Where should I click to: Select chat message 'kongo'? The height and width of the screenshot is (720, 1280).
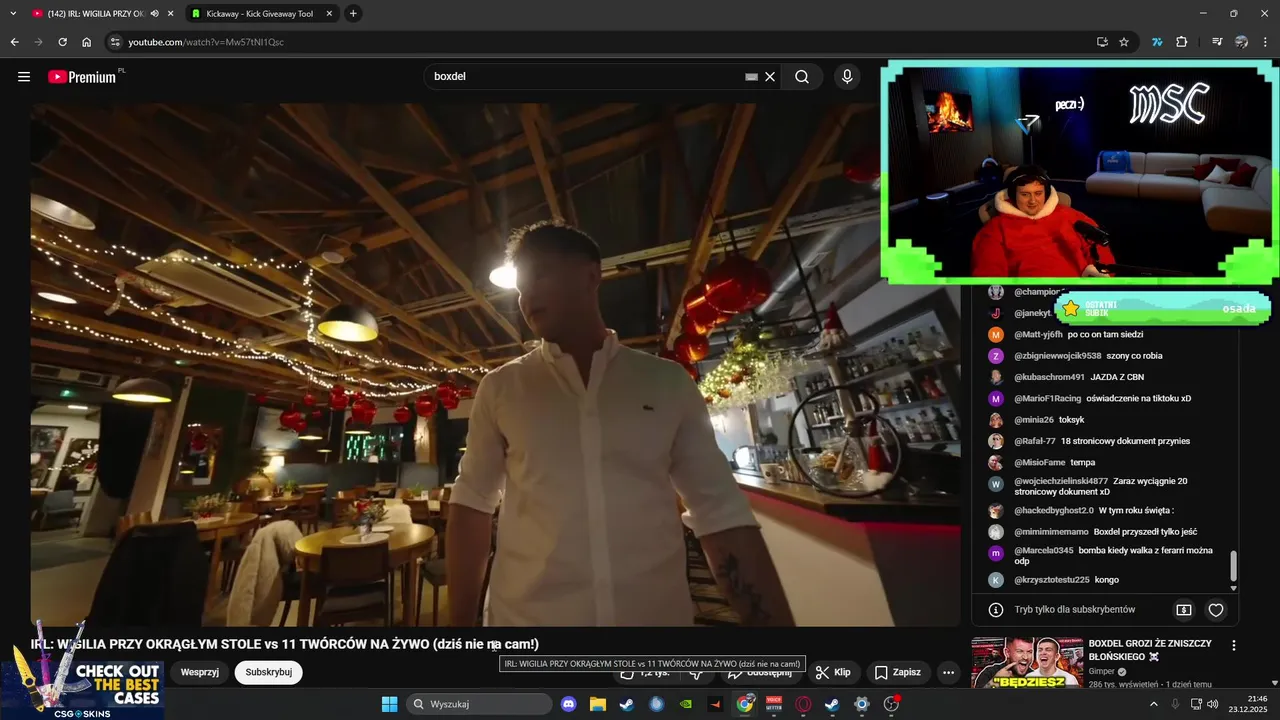pos(1107,580)
